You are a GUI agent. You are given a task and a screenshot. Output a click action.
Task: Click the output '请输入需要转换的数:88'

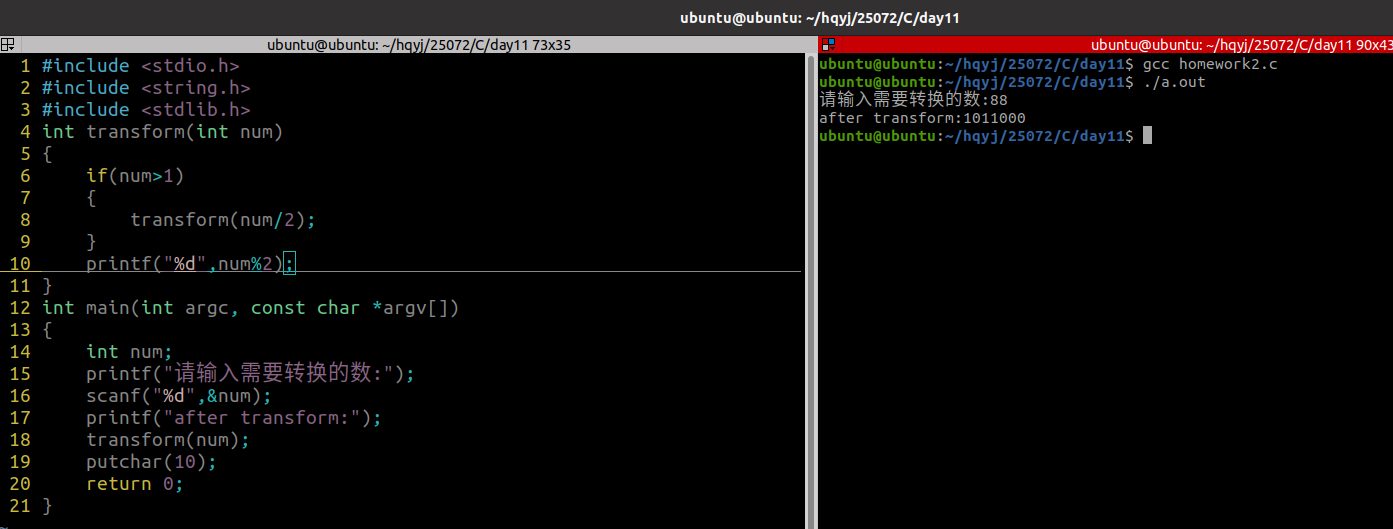[913, 100]
